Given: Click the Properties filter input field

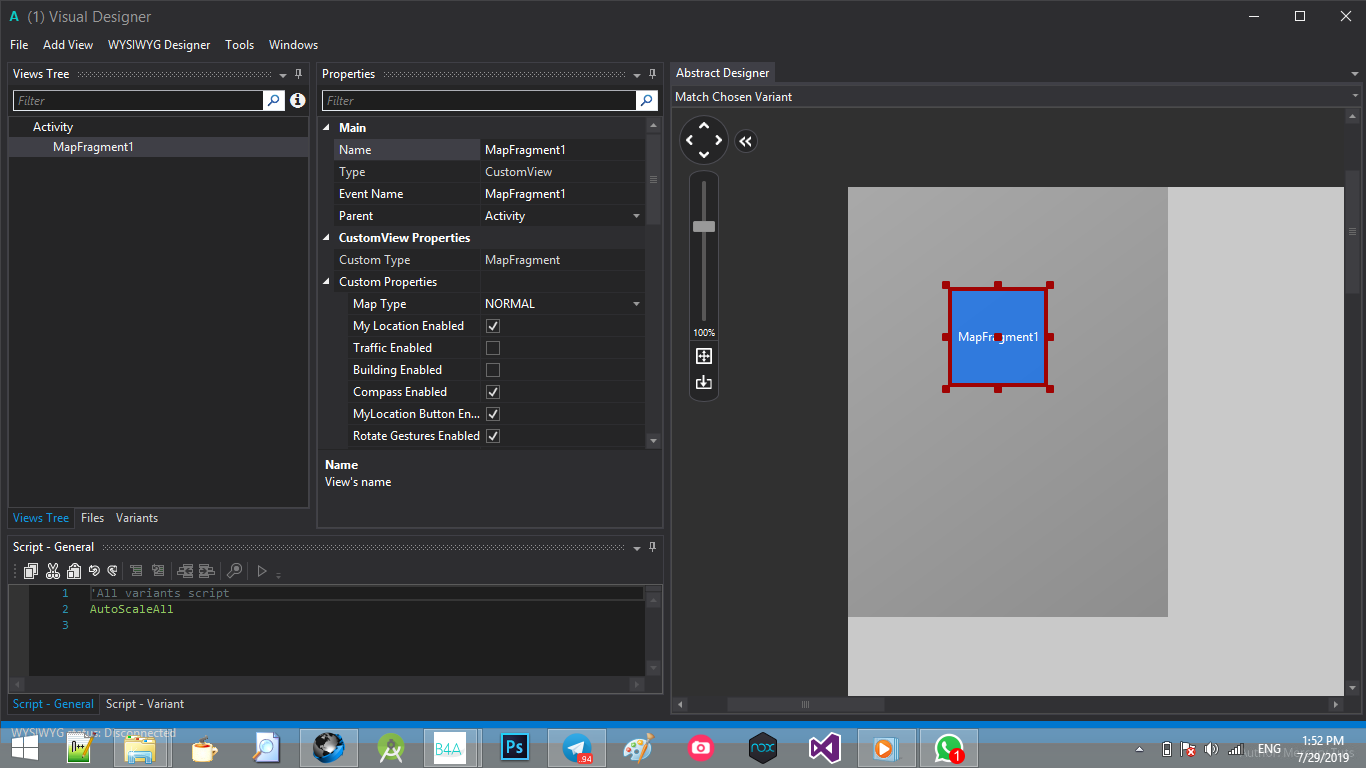Looking at the screenshot, I should (478, 101).
